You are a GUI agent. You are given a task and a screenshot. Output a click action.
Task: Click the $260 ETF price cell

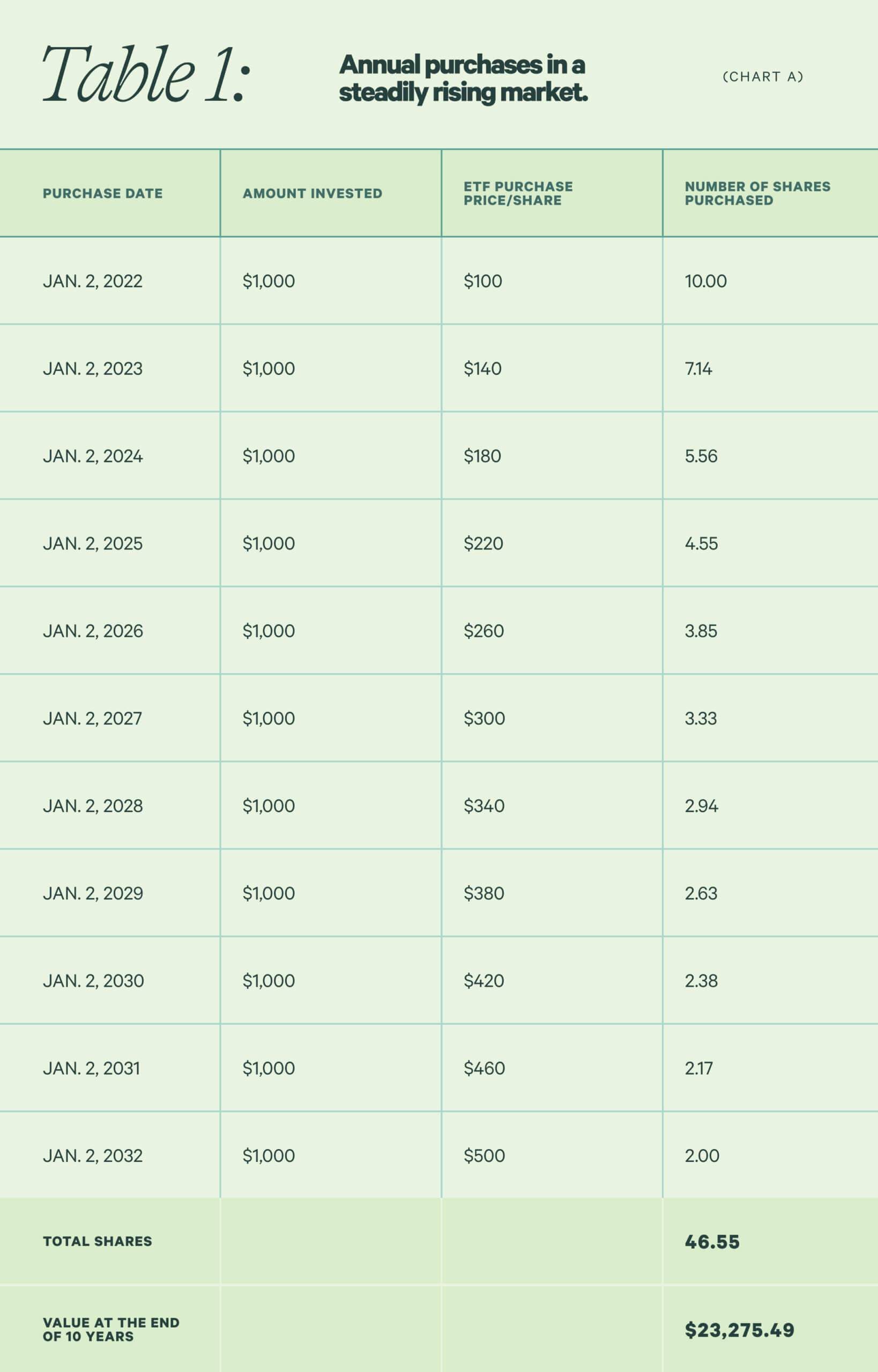tap(483, 631)
